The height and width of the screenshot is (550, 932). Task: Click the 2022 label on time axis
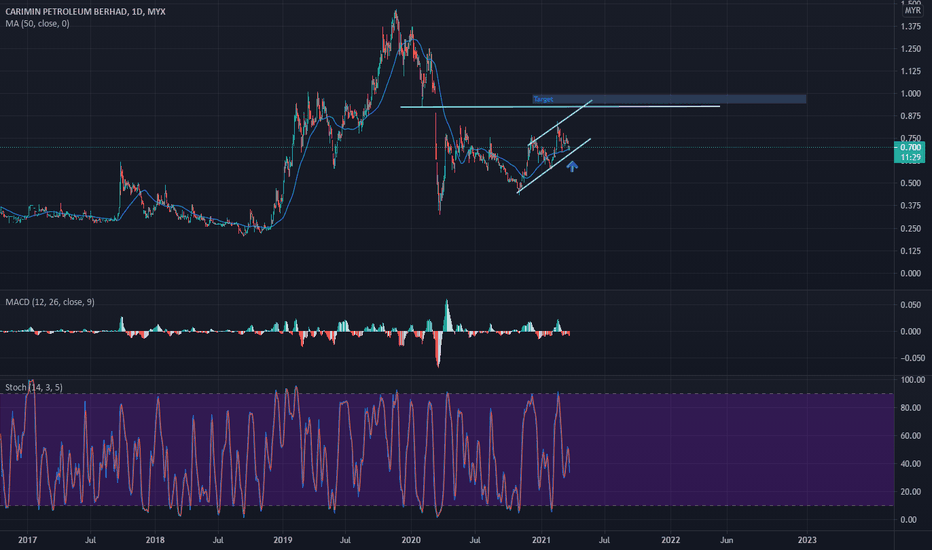pyautogui.click(x=670, y=540)
